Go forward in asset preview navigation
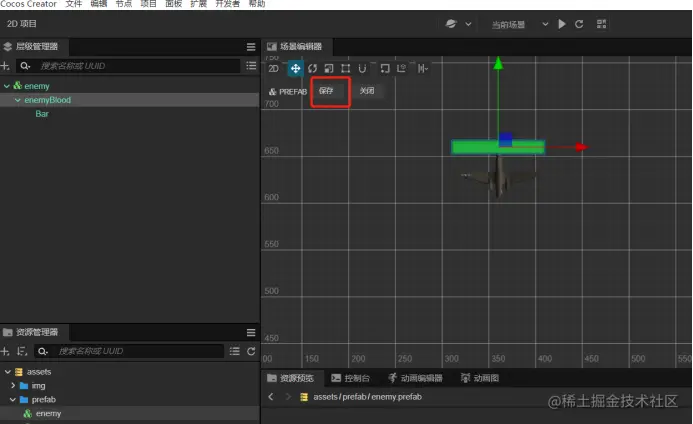Screen dimensions: 693x424 288,397
